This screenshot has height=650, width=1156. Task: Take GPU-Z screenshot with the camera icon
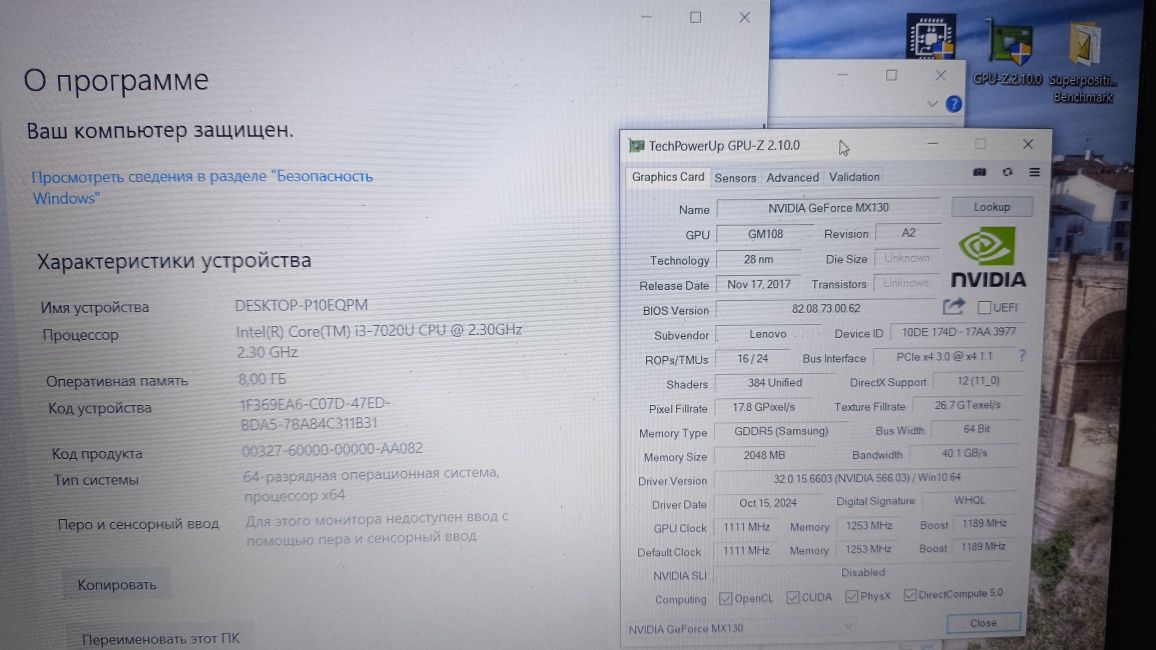click(979, 172)
